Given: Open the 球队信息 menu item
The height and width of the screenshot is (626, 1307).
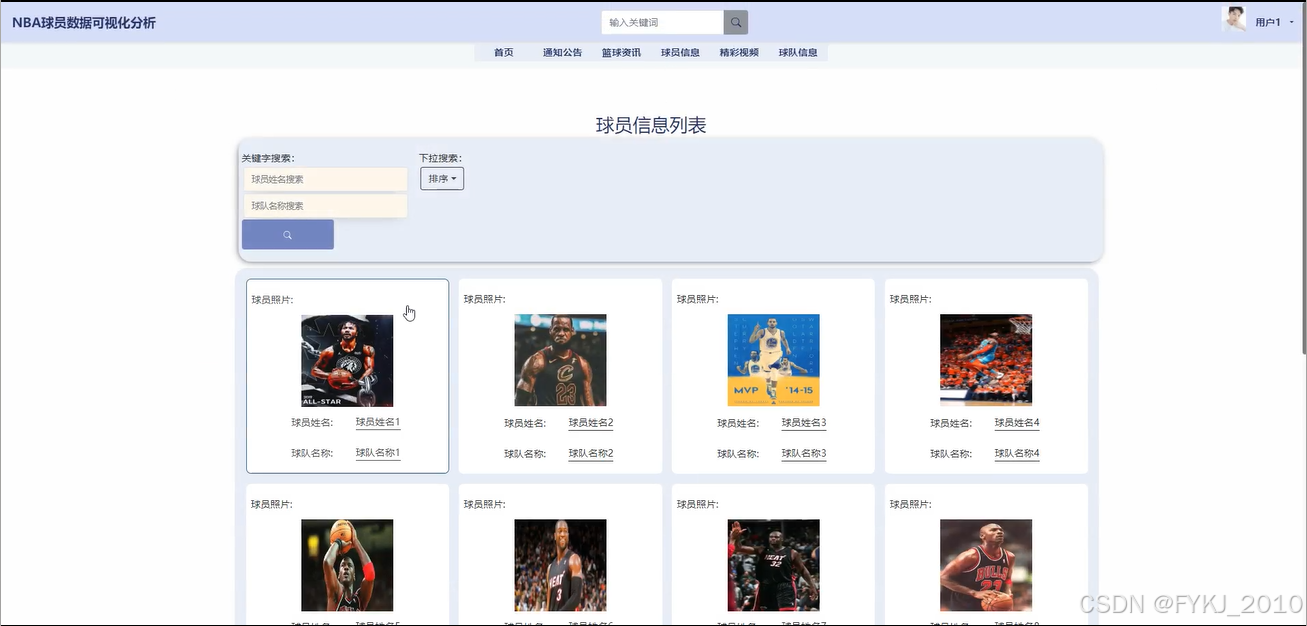Looking at the screenshot, I should pyautogui.click(x=798, y=52).
